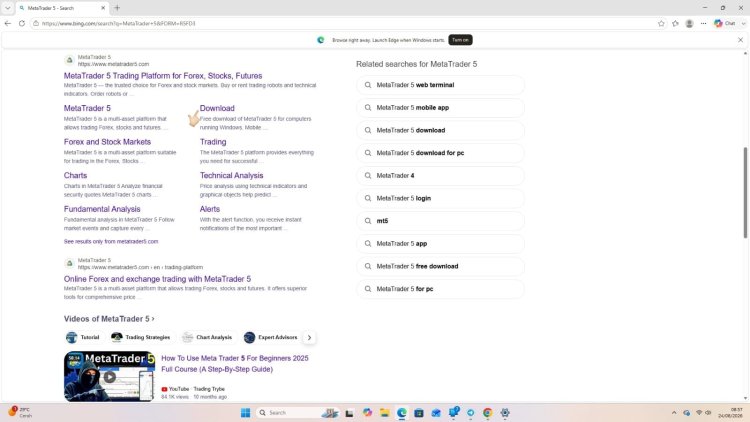The width and height of the screenshot is (750, 422).
Task: Play the MetaTrader 5 video thumbnail
Action: [110, 377]
